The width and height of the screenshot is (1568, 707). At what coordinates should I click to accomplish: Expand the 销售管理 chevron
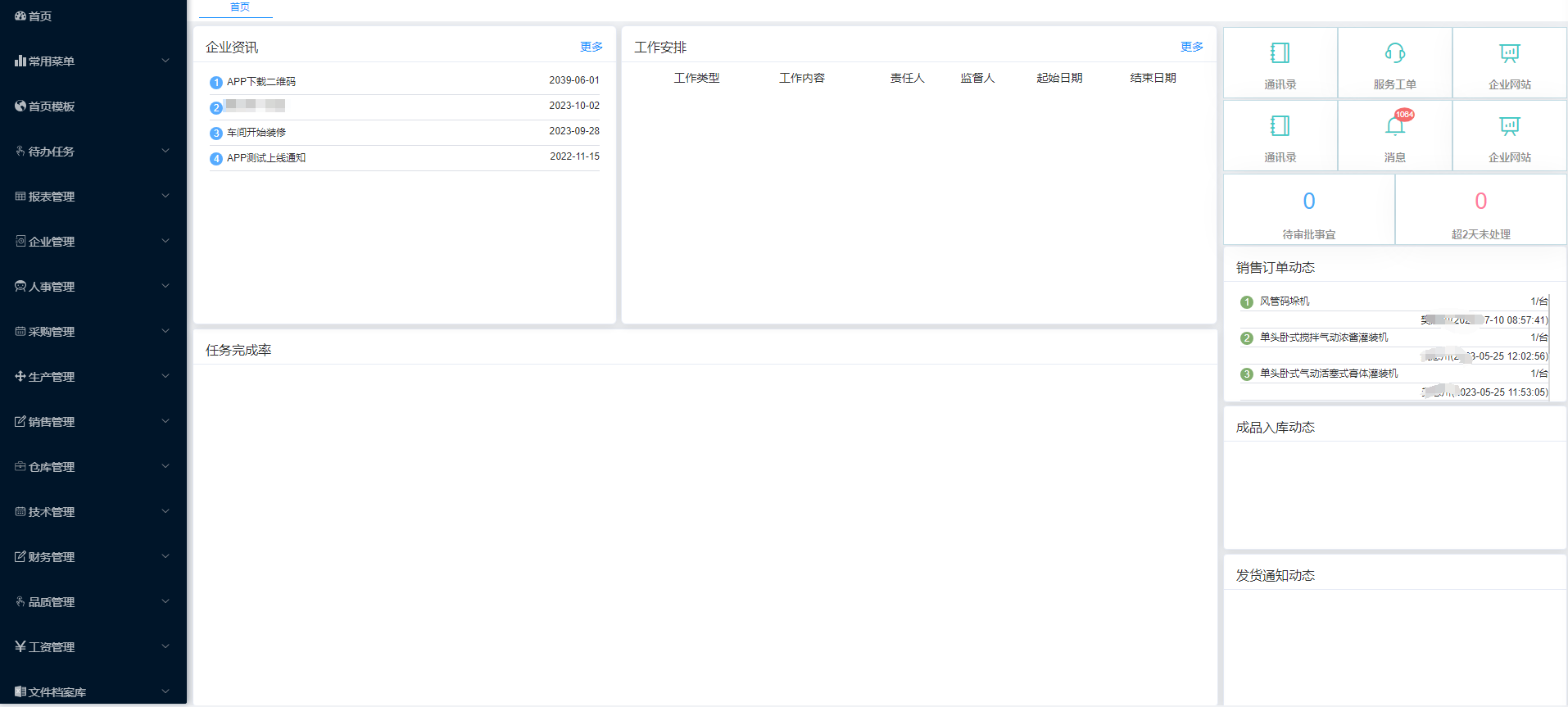(x=165, y=421)
